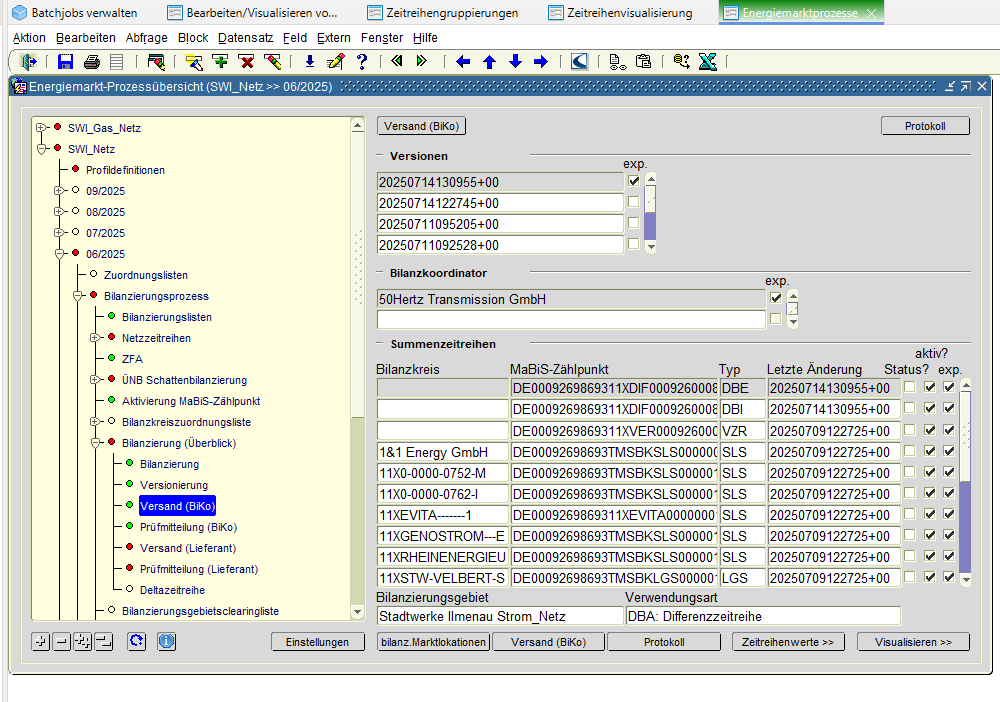Click the blue refresh icon below tree
Screen dimensions: 1000x702
coord(136,641)
